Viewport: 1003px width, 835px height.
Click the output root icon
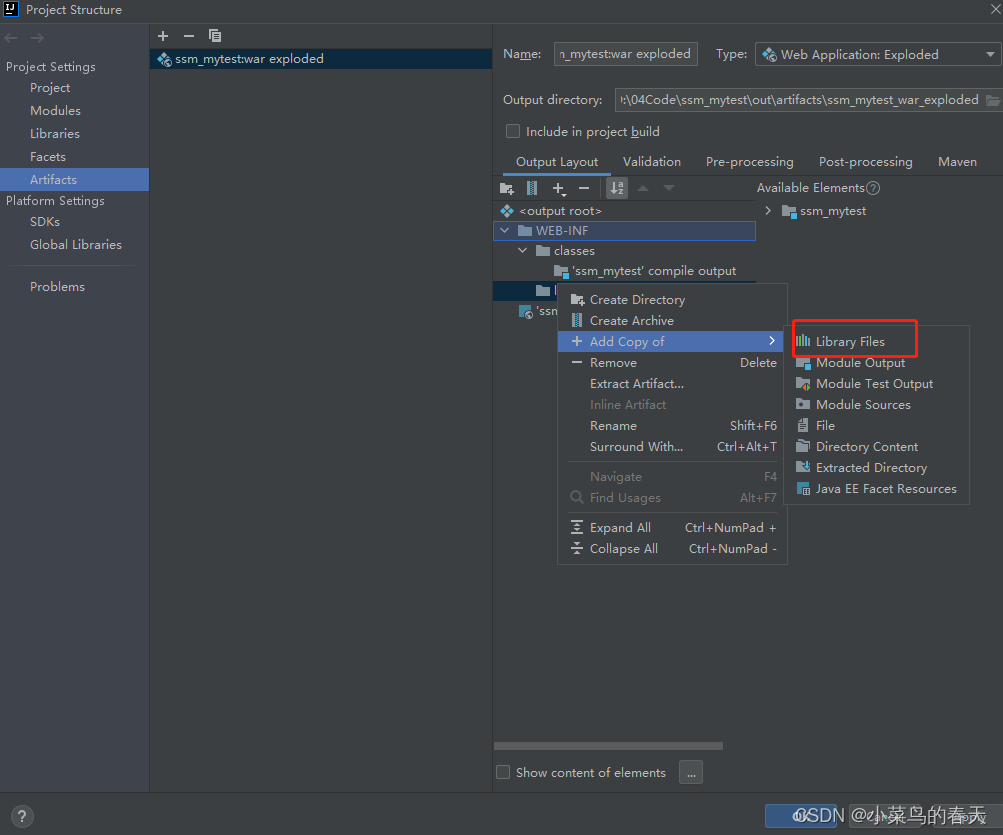507,211
